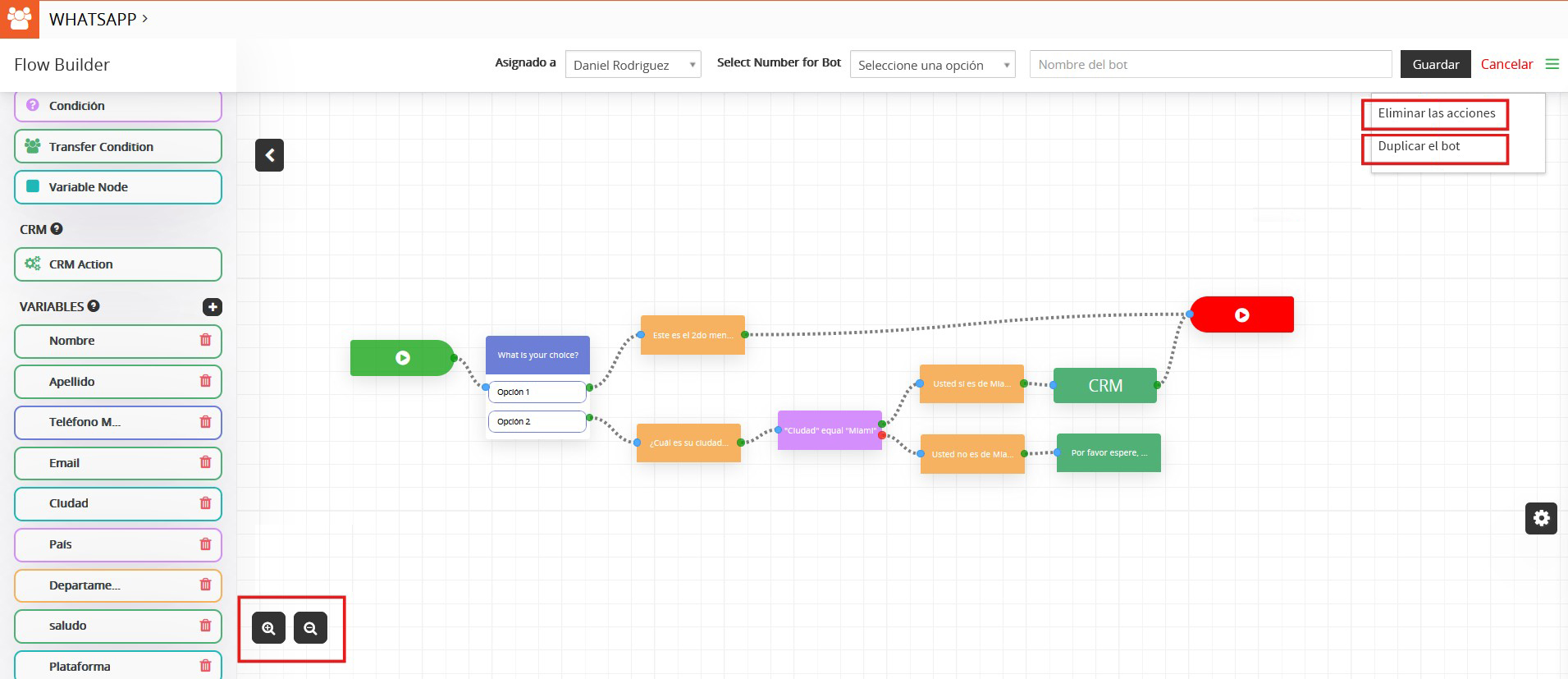This screenshot has width=1568, height=679.
Task: Select the purple Ciudad equal Miami node
Action: click(x=829, y=430)
